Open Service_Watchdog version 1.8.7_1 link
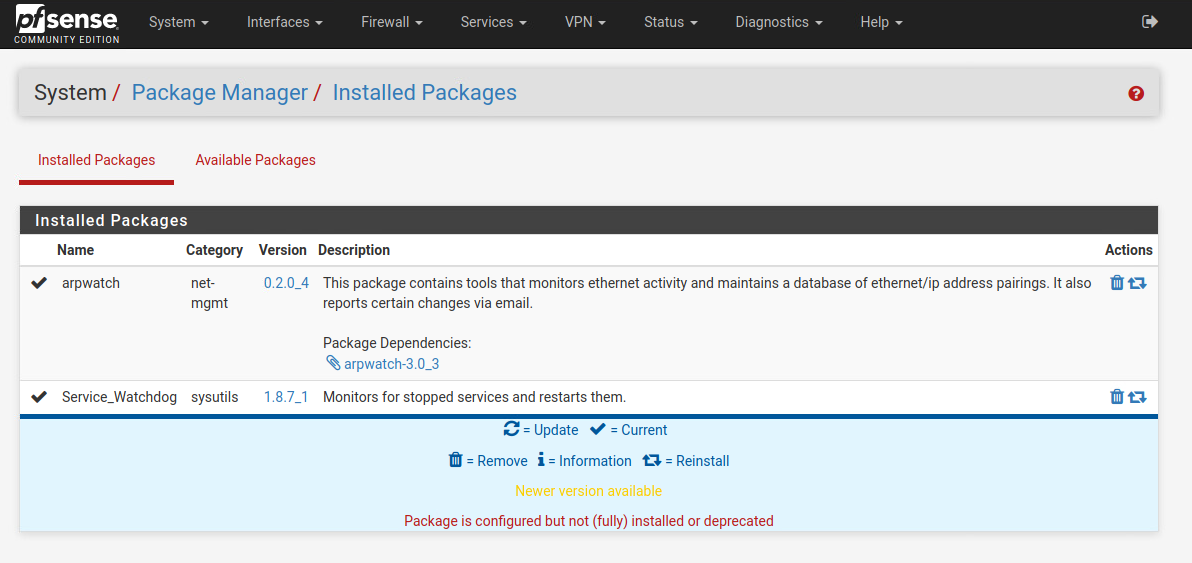The width and height of the screenshot is (1192, 563). point(286,397)
